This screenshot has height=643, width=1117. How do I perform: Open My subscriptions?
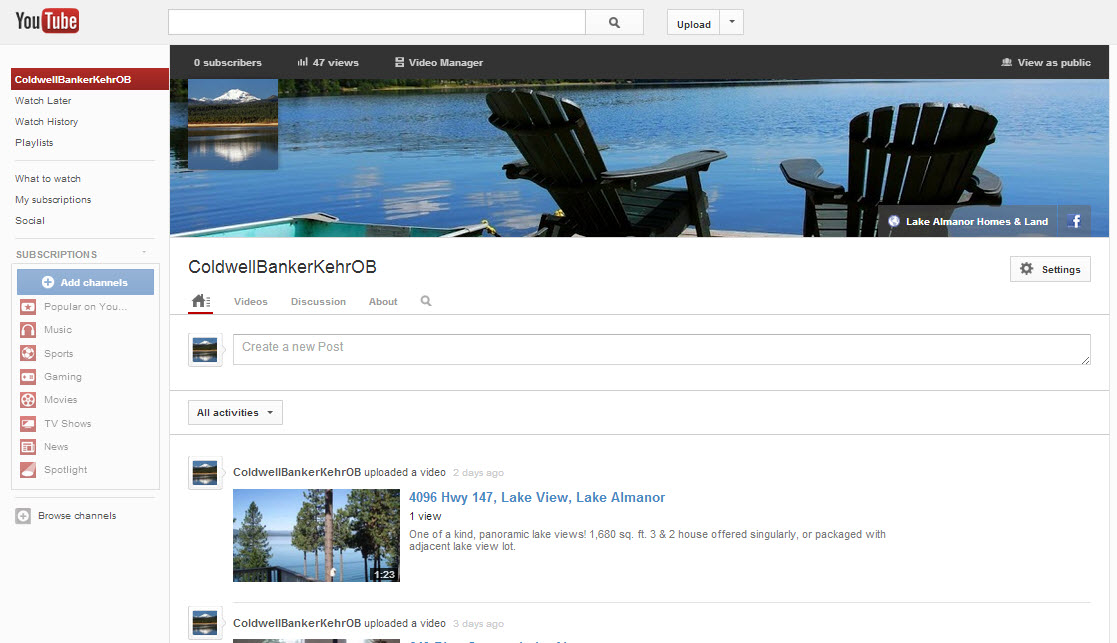pos(53,199)
